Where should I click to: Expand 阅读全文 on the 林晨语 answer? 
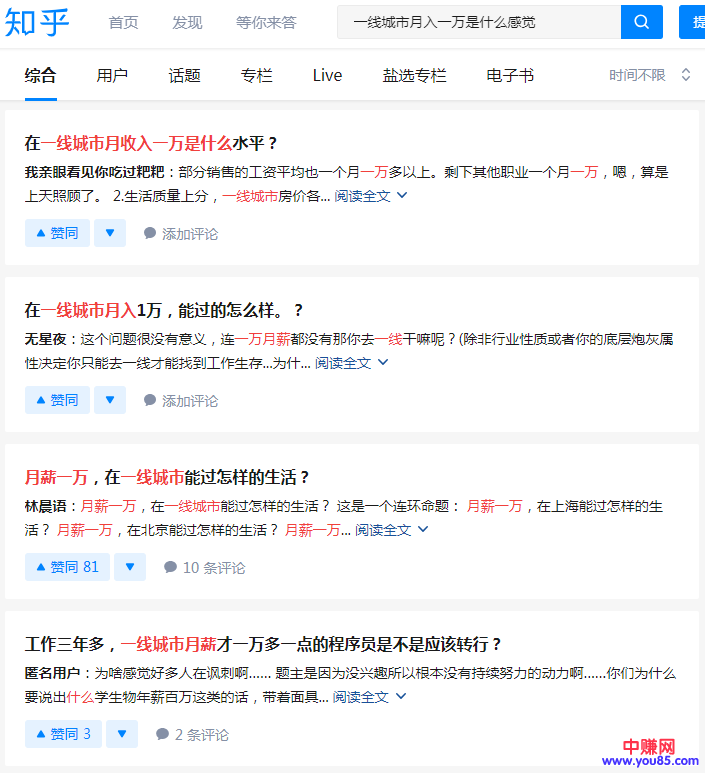pyautogui.click(x=391, y=530)
